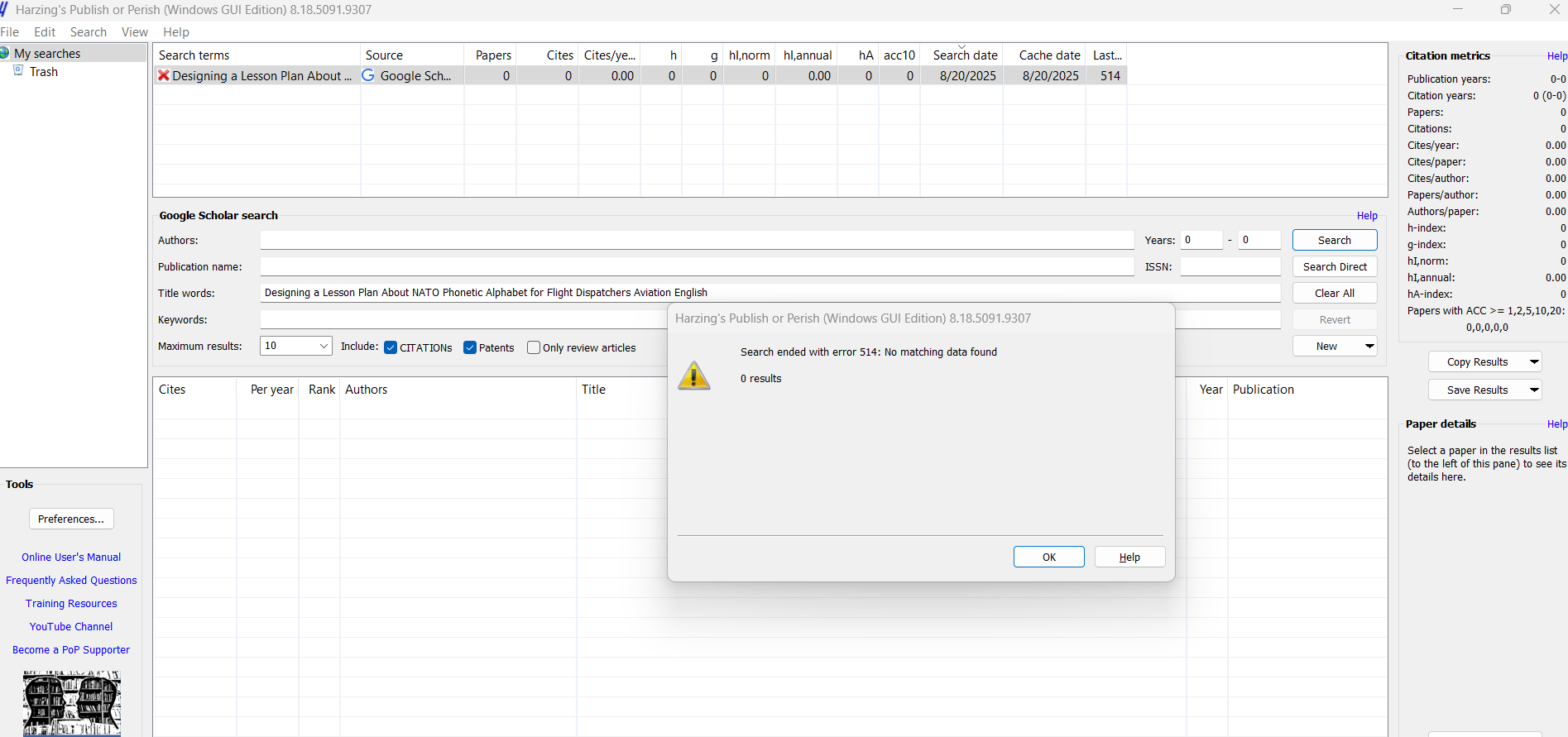Click the Authors input field
Screen dimensions: 1568x737
pyautogui.click(x=697, y=240)
